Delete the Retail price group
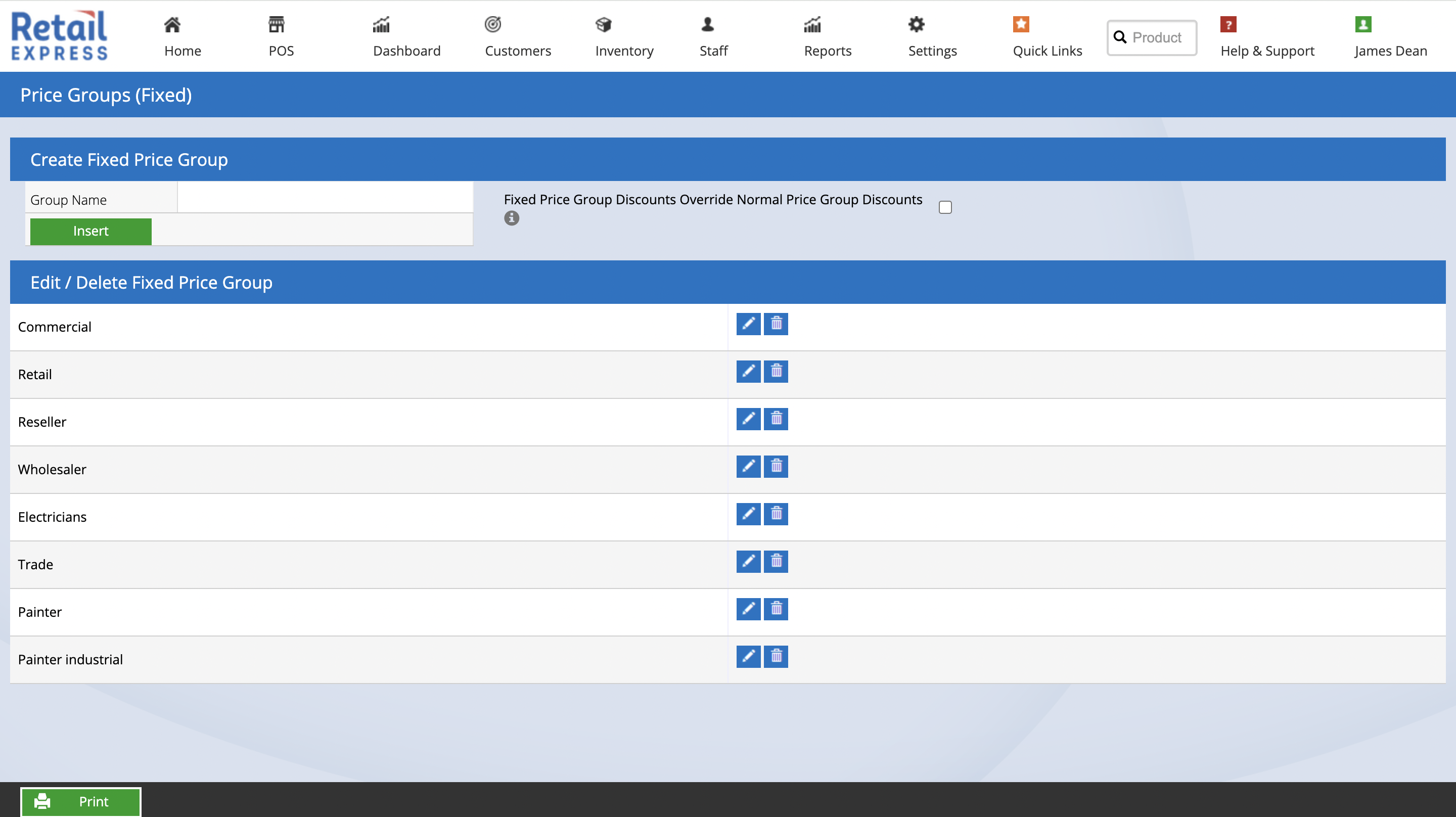This screenshot has height=817, width=1456. [x=776, y=372]
